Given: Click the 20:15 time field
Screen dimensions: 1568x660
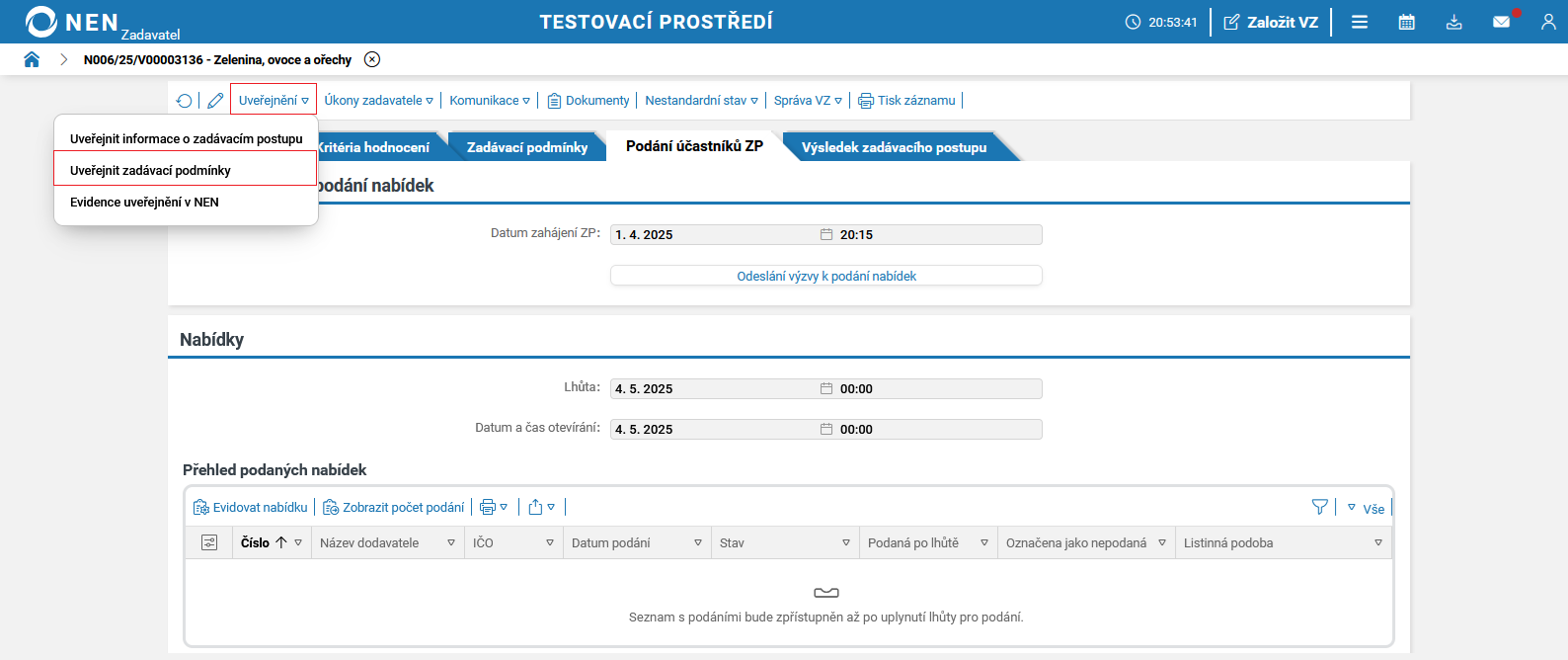Looking at the screenshot, I should [939, 234].
